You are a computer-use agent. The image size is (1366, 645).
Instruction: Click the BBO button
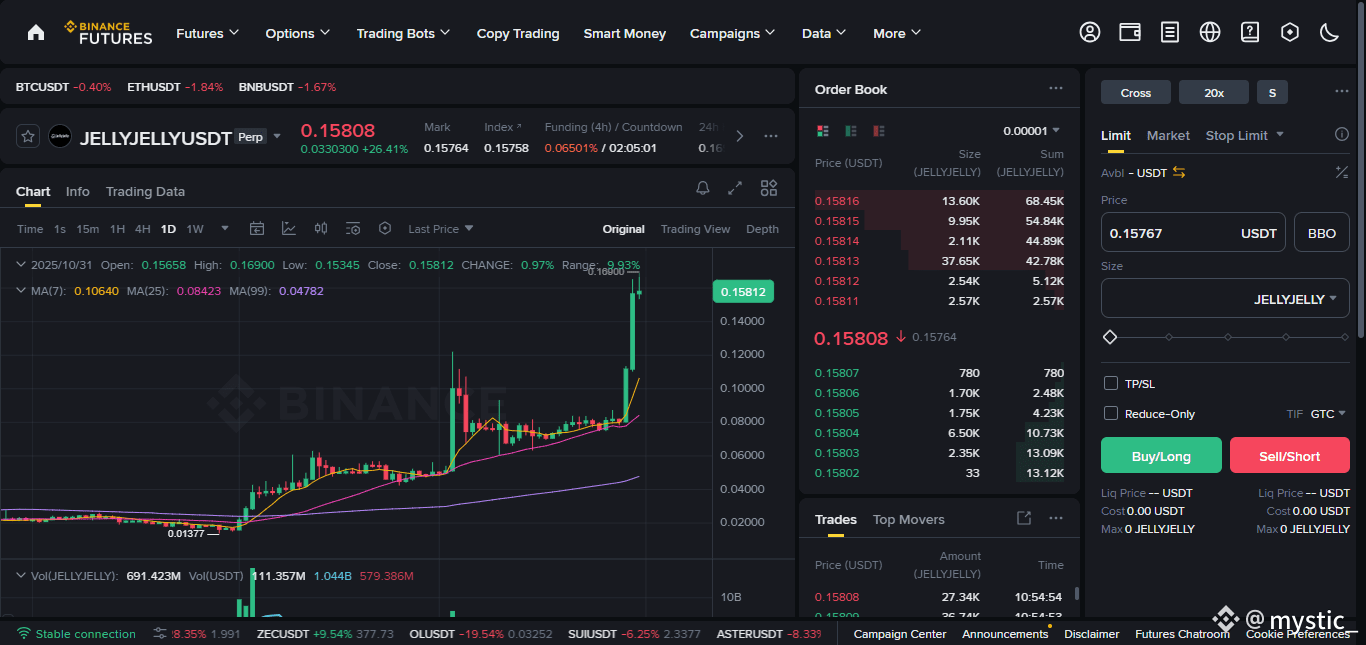[1322, 232]
